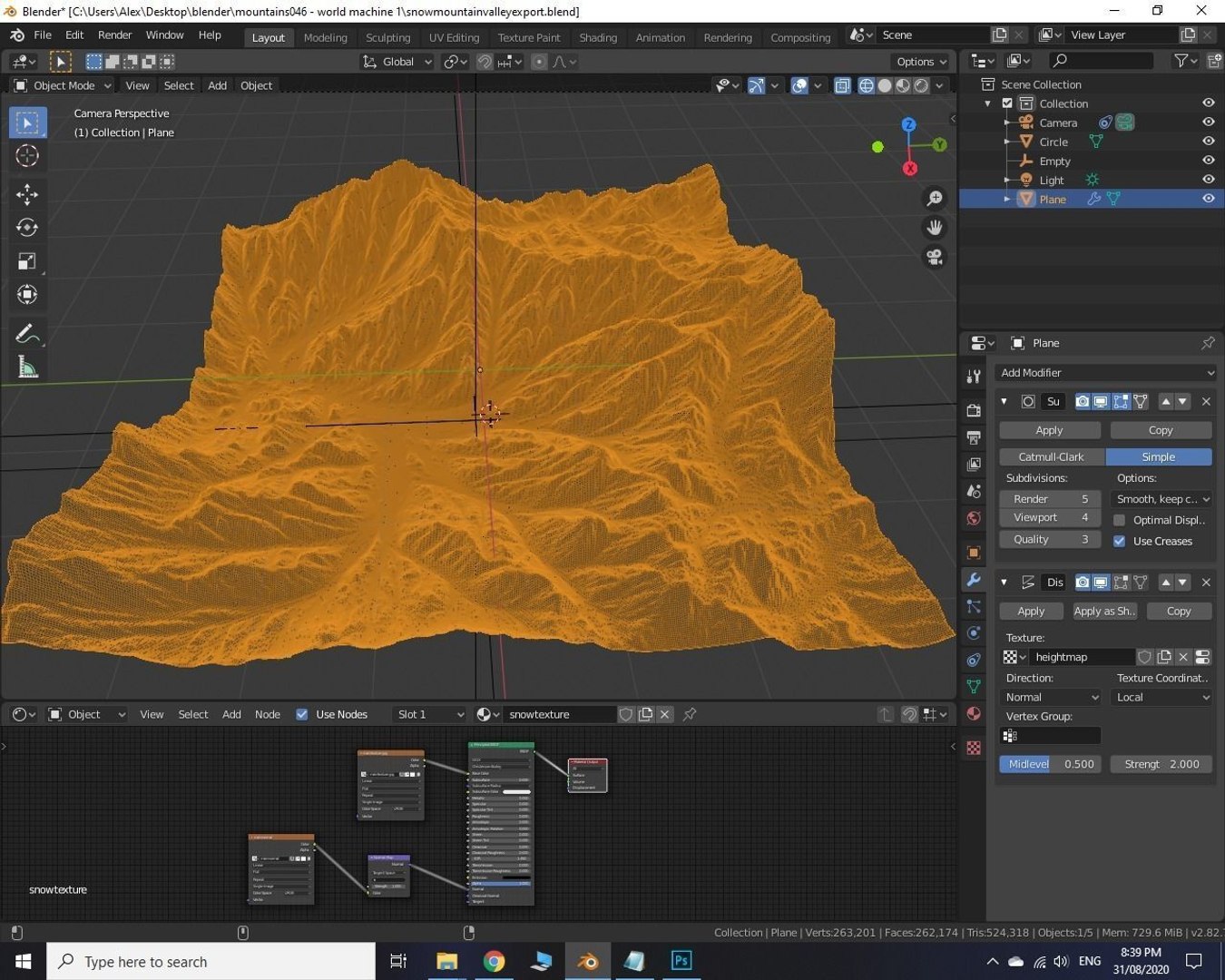The height and width of the screenshot is (980, 1225).
Task: Open the Add Modifier dropdown
Action: [x=1105, y=373]
